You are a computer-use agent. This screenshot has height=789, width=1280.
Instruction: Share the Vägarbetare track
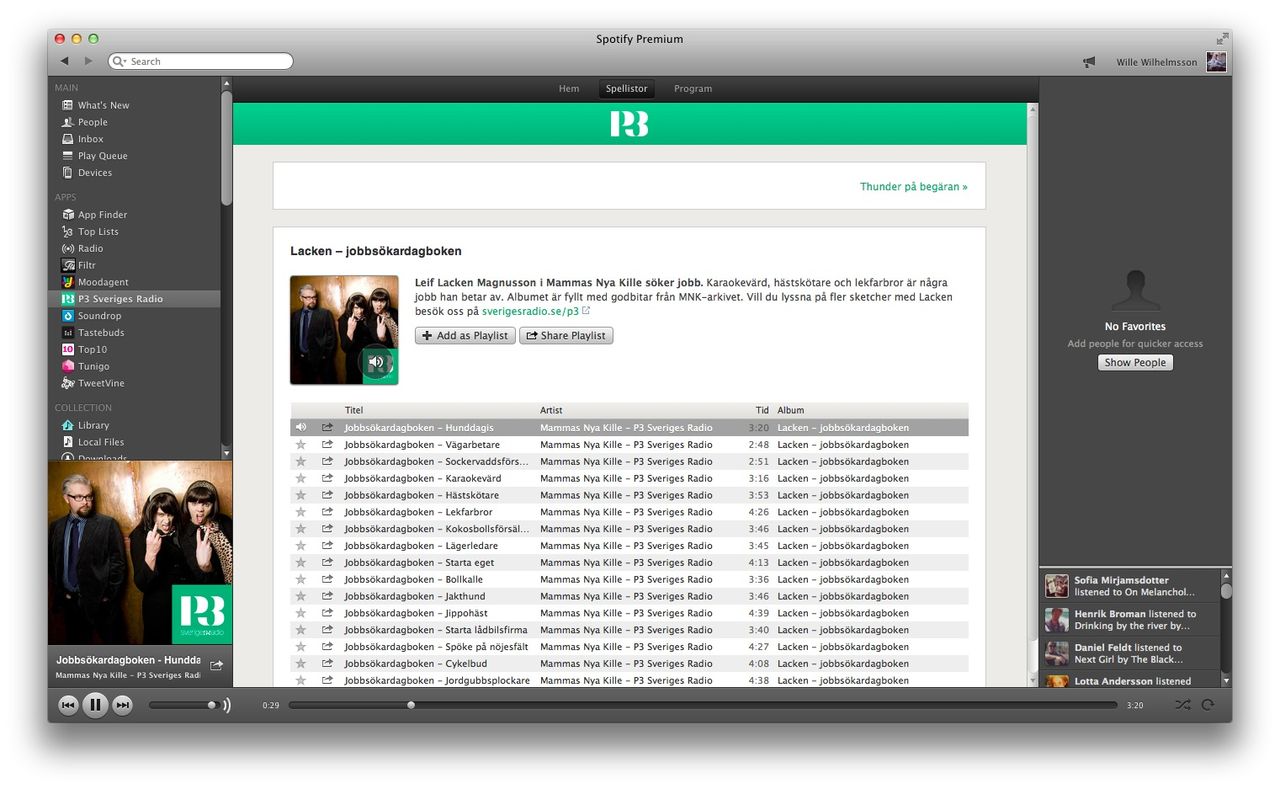point(327,445)
